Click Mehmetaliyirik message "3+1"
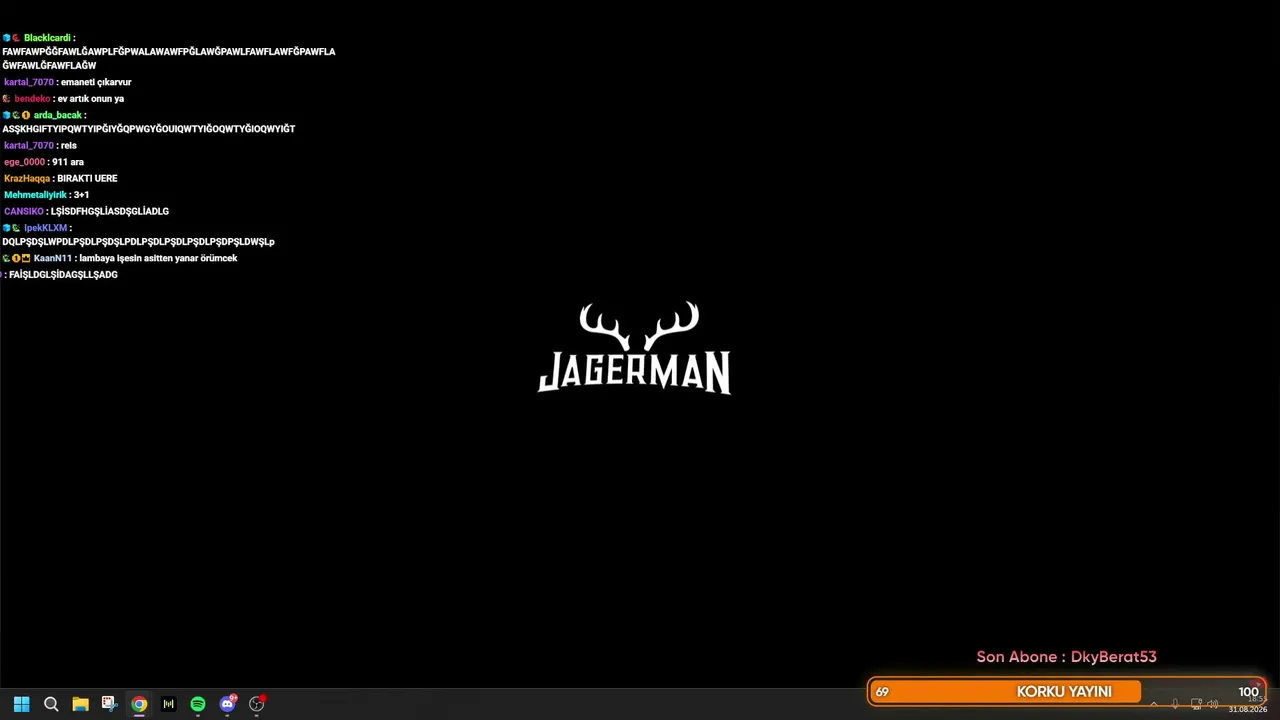Screen dimensions: 1280x720 pos(47,195)
